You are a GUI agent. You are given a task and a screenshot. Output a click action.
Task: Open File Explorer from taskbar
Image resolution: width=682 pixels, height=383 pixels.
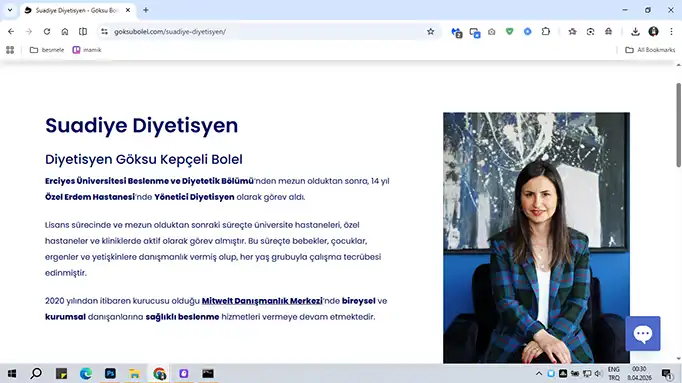click(x=134, y=373)
